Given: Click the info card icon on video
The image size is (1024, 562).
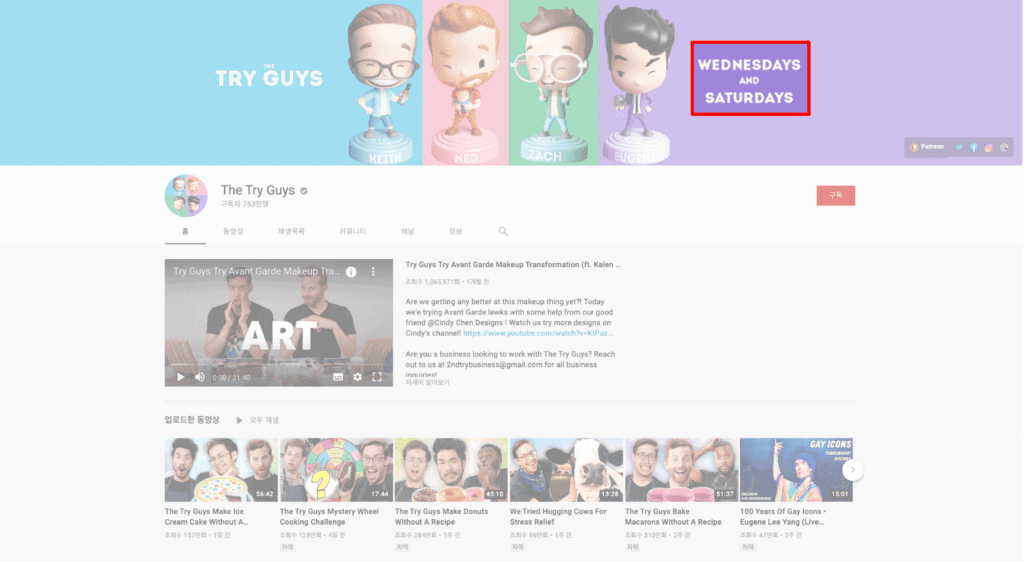Looking at the screenshot, I should click(x=351, y=272).
